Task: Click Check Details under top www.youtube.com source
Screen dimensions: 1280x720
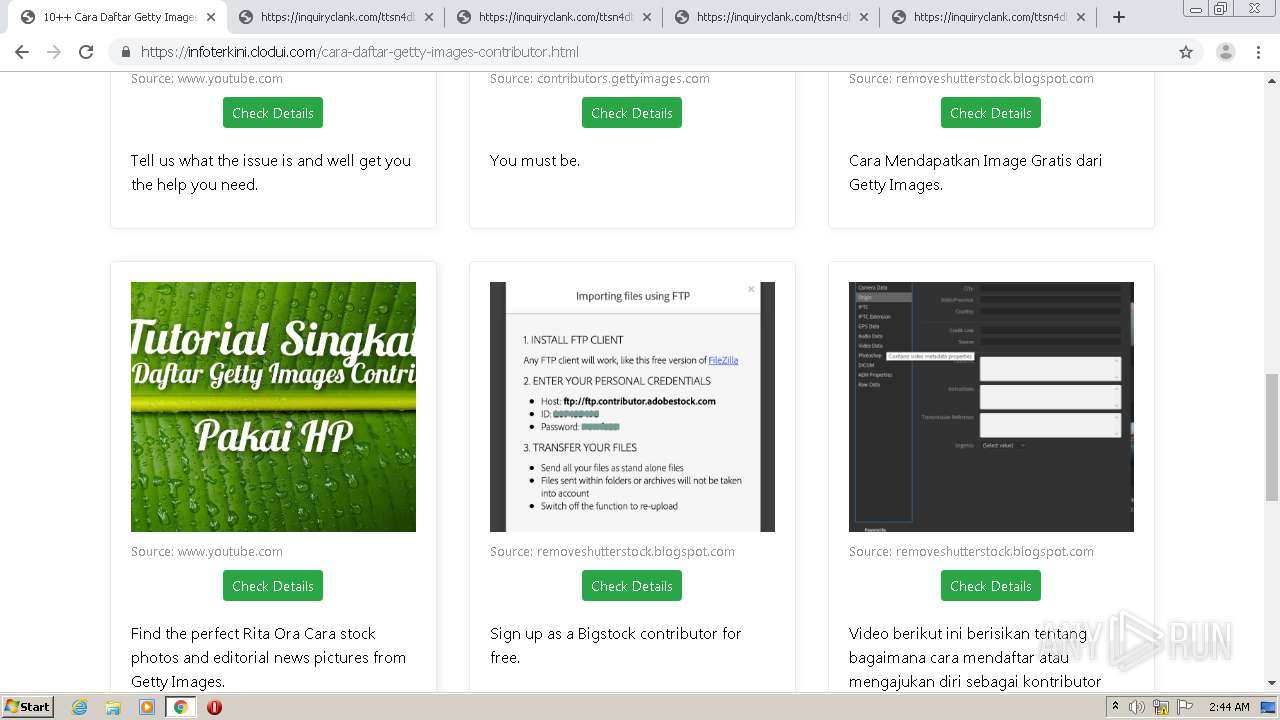Action: 273,113
